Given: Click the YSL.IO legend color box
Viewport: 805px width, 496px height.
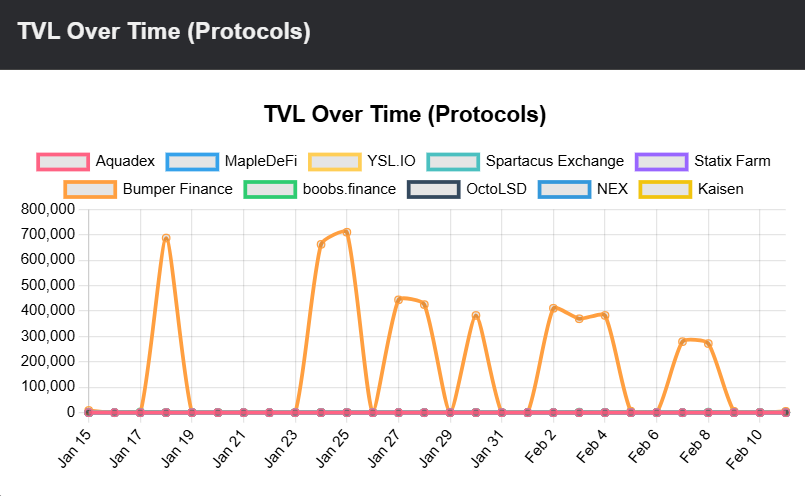Looking at the screenshot, I should point(333,161).
